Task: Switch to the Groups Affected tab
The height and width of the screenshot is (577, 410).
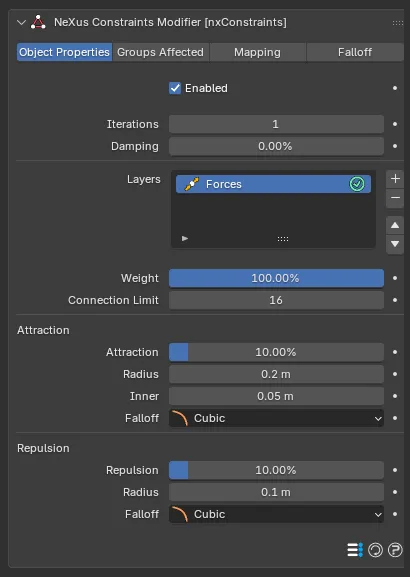Action: (x=160, y=52)
